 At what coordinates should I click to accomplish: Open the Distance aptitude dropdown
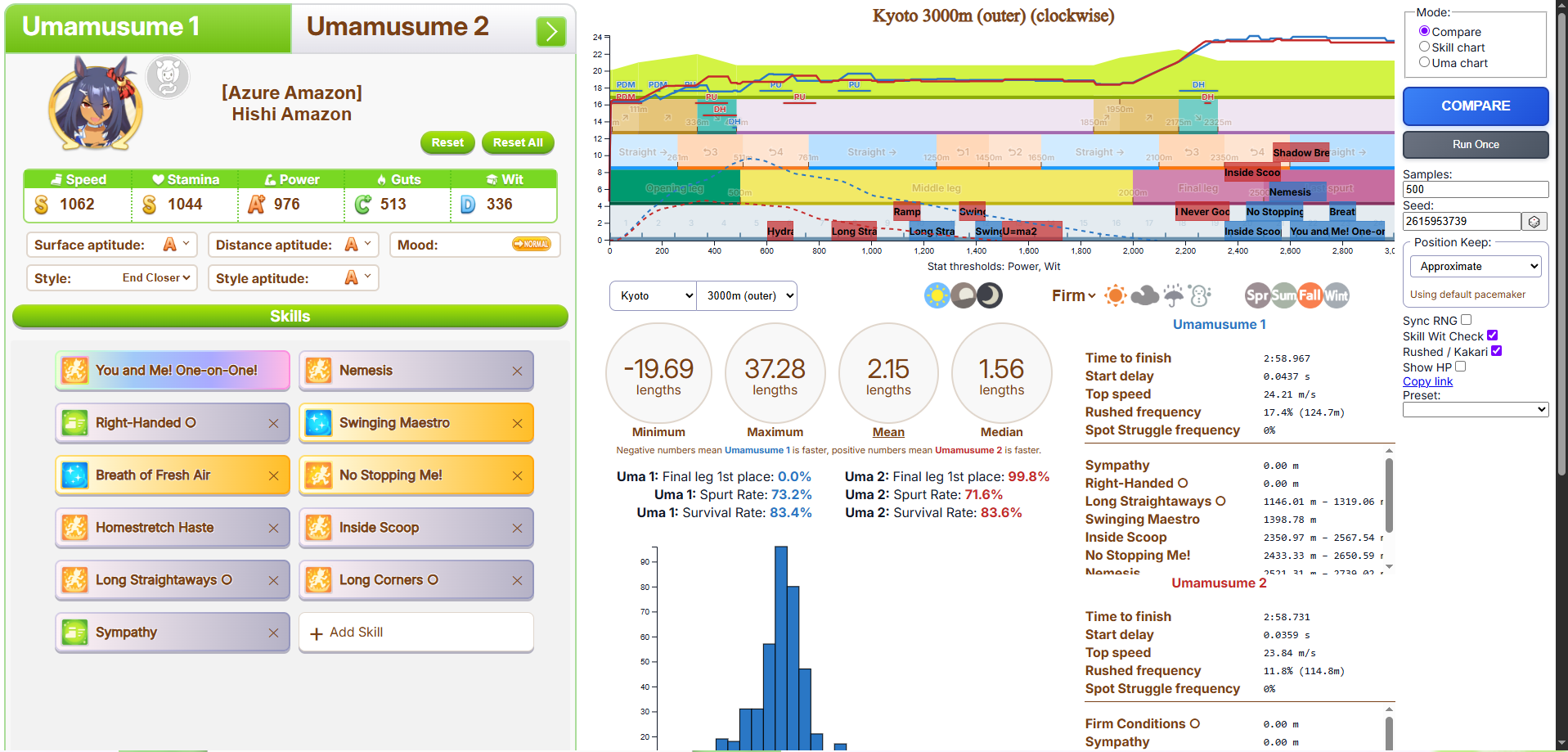pyautogui.click(x=358, y=245)
